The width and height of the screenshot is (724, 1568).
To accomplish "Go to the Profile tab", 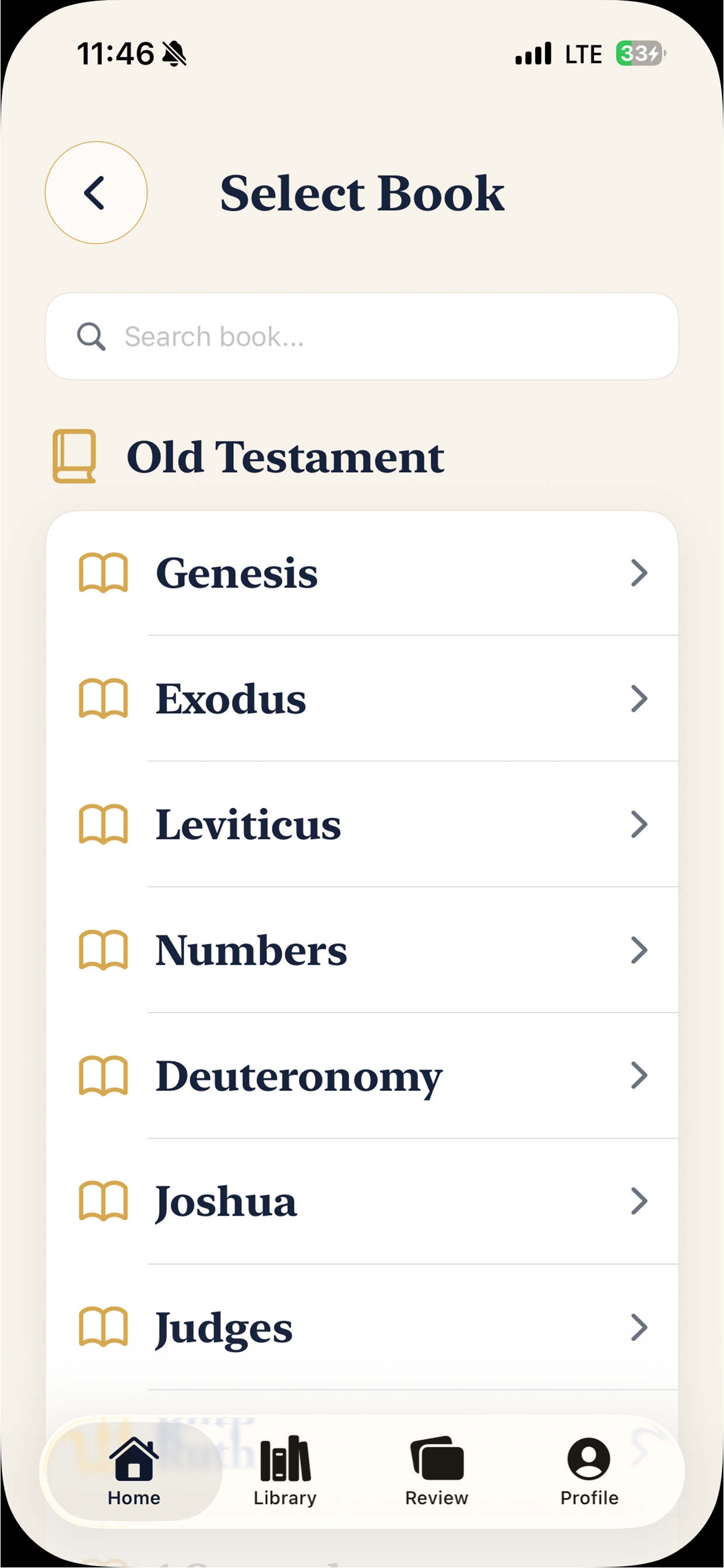I will point(589,1471).
